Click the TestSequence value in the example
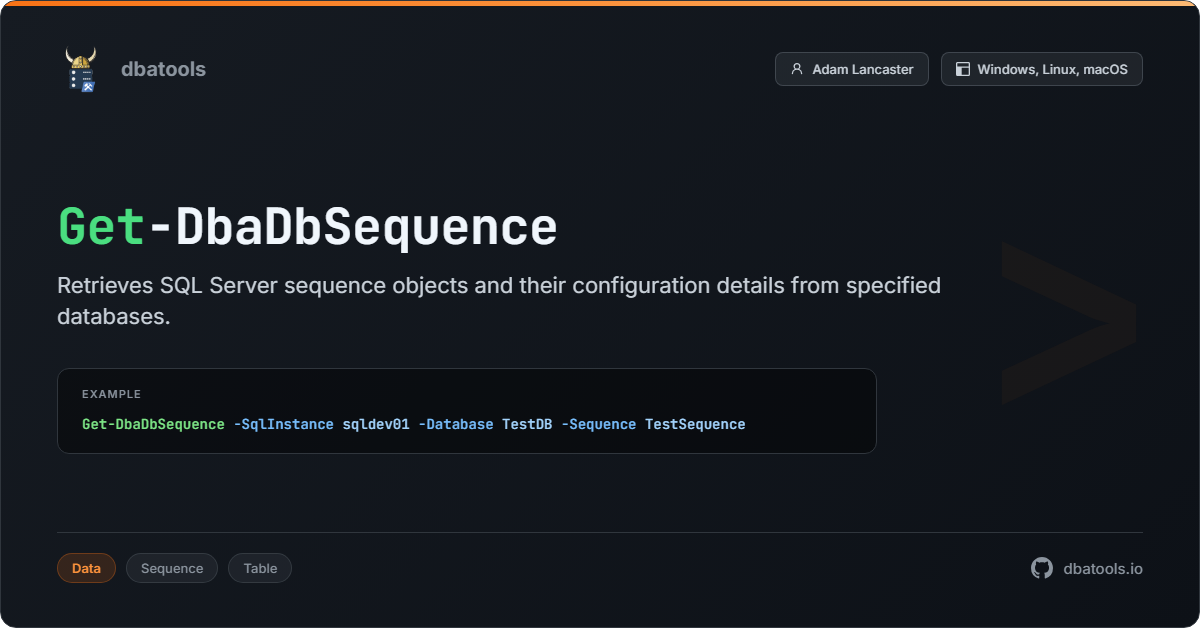This screenshot has width=1200, height=628. click(x=695, y=424)
